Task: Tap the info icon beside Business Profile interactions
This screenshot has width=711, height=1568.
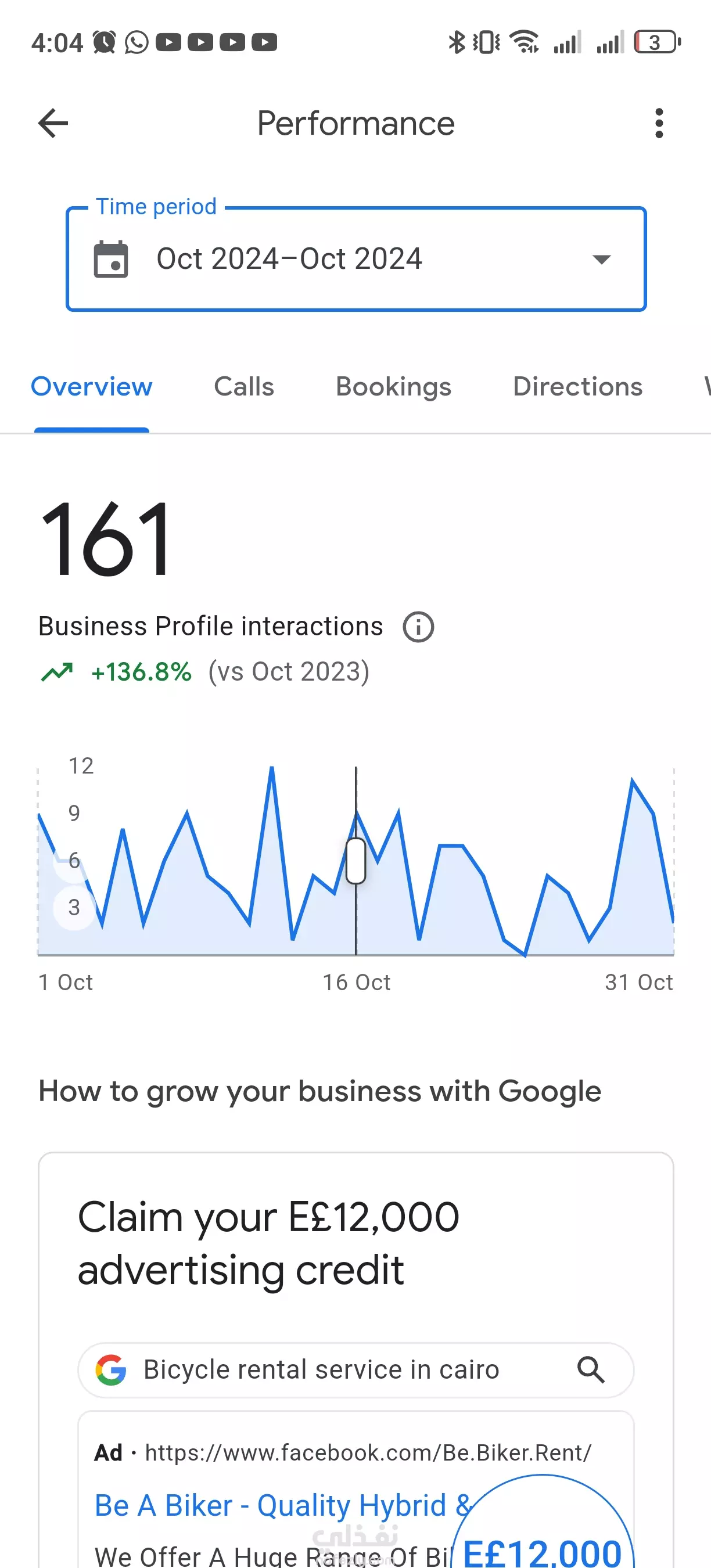Action: coord(418,627)
